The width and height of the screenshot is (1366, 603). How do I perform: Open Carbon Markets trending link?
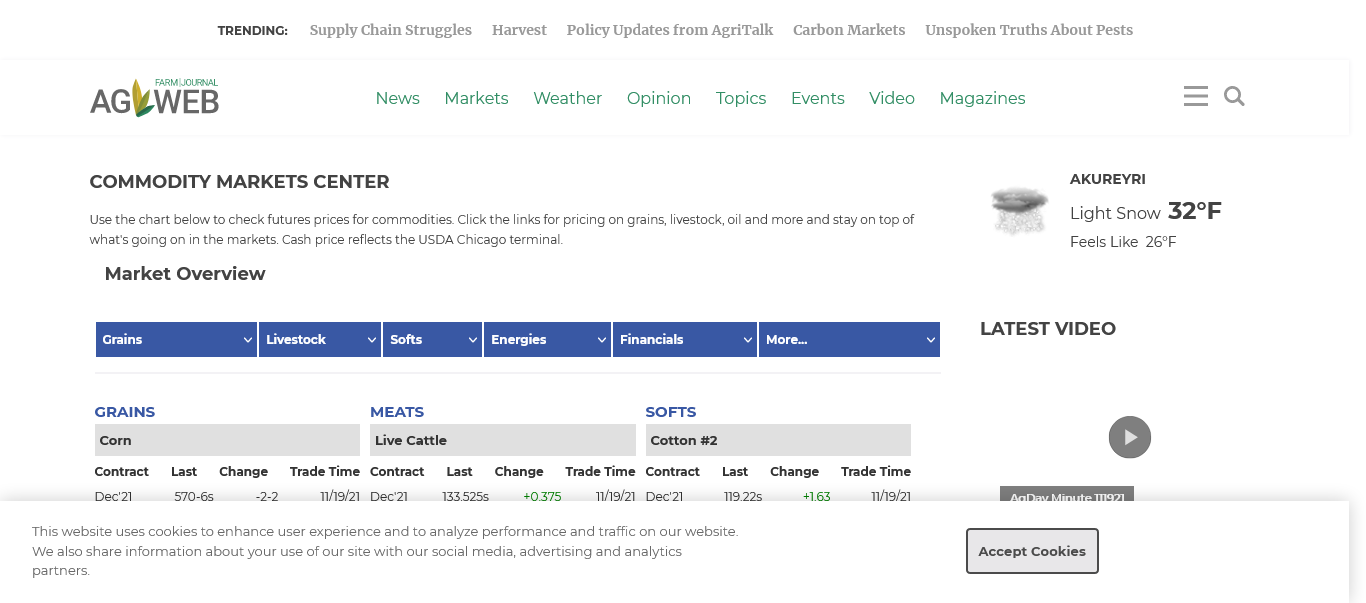(x=849, y=30)
